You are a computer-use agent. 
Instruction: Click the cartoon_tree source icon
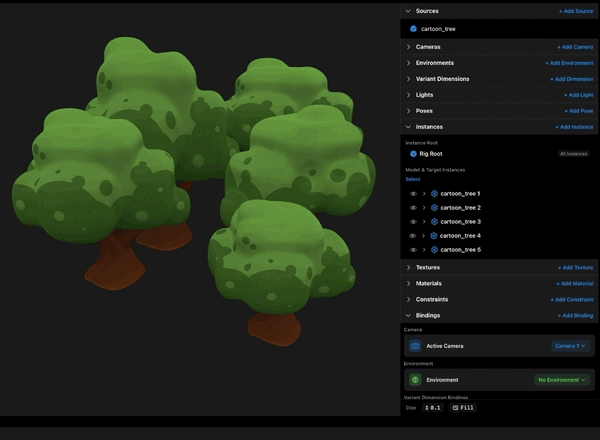[413, 29]
